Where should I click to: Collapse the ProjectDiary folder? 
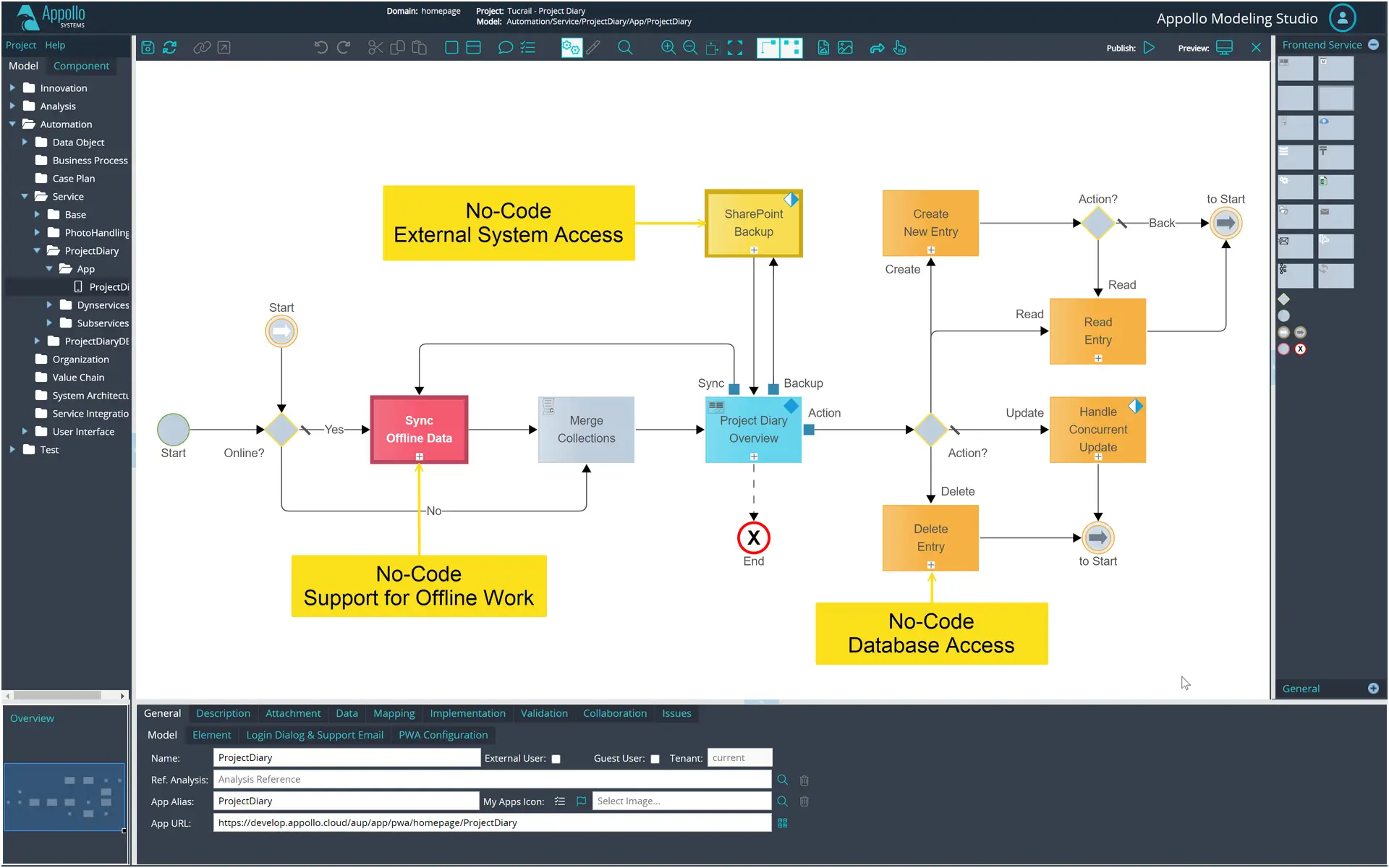click(x=37, y=250)
